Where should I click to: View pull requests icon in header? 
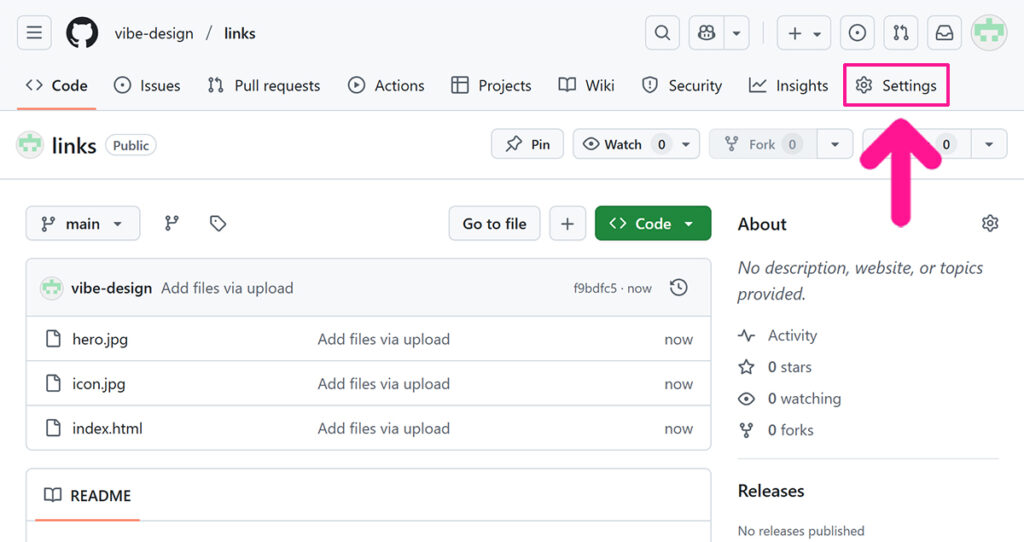901,33
